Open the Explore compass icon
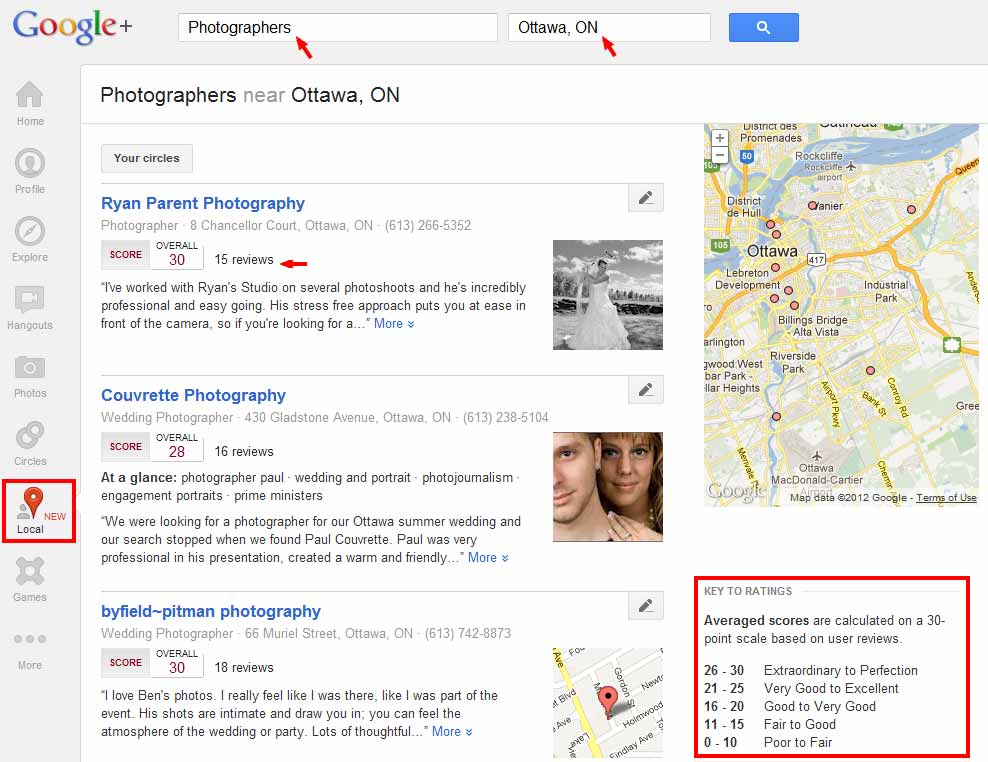Image resolution: width=988 pixels, height=762 pixels. click(30, 231)
